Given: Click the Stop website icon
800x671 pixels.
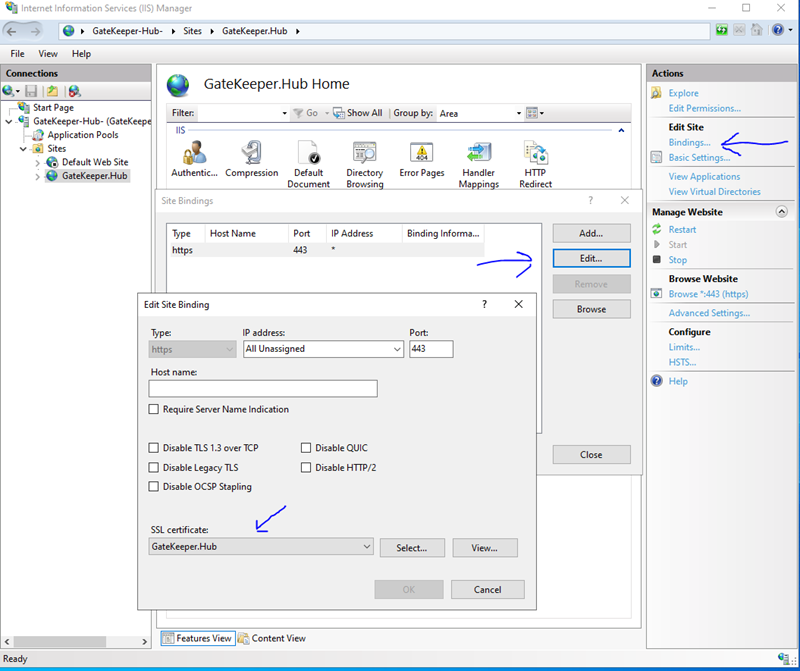Looking at the screenshot, I should click(x=657, y=260).
